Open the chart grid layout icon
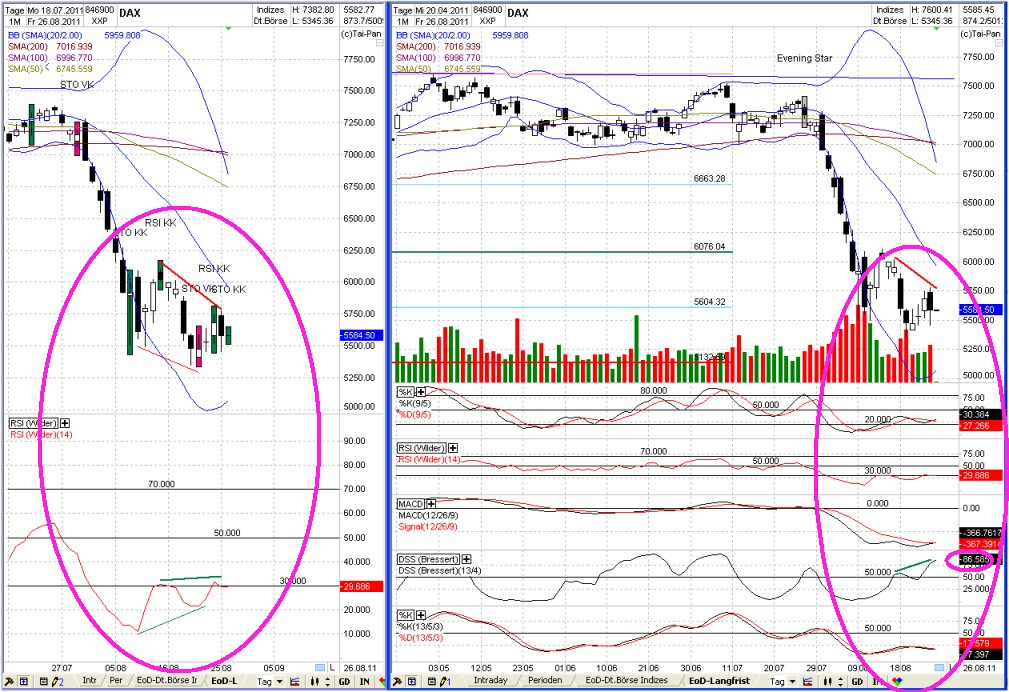 point(24,681)
